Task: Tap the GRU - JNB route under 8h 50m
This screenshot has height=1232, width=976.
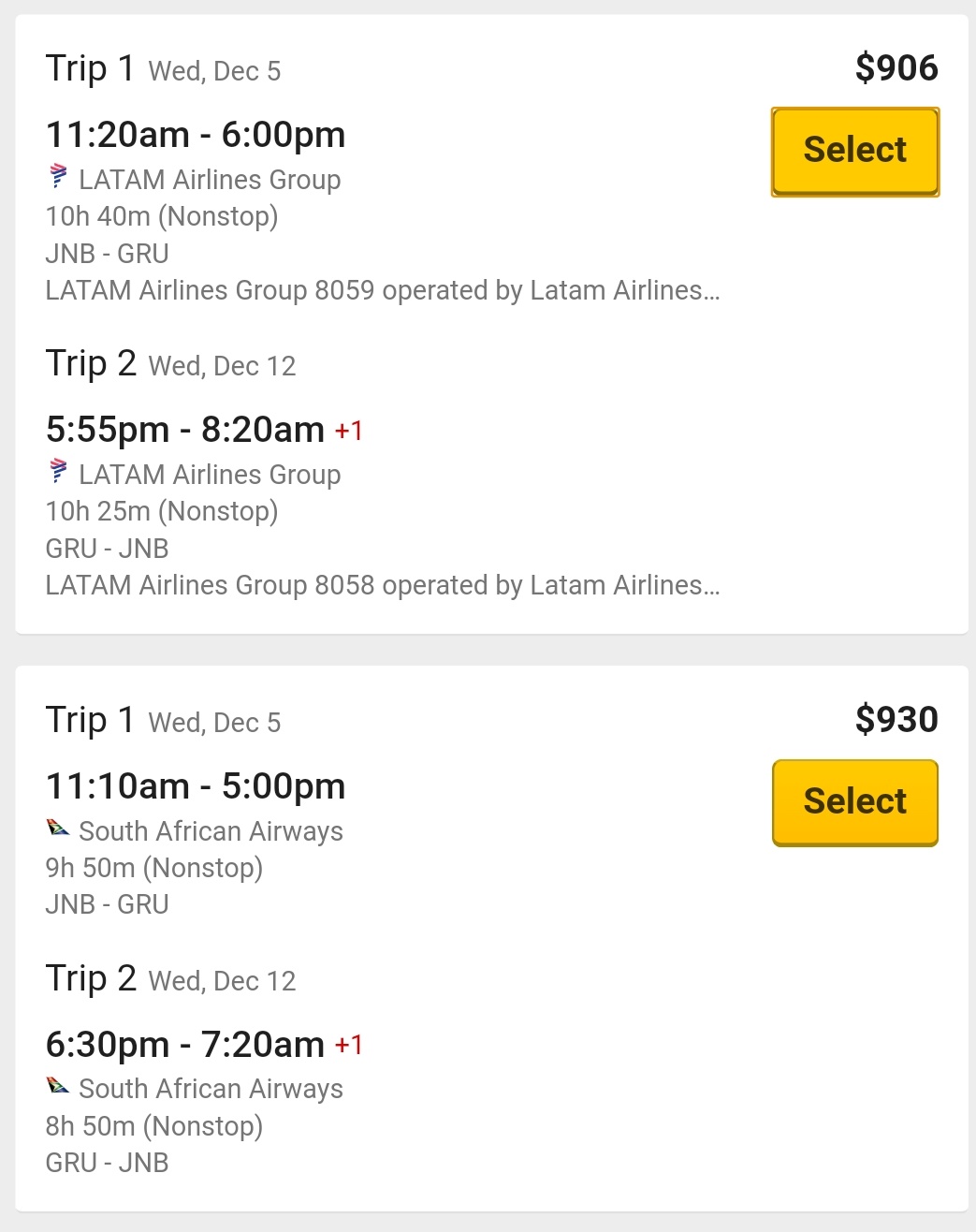Action: pyautogui.click(x=107, y=1163)
